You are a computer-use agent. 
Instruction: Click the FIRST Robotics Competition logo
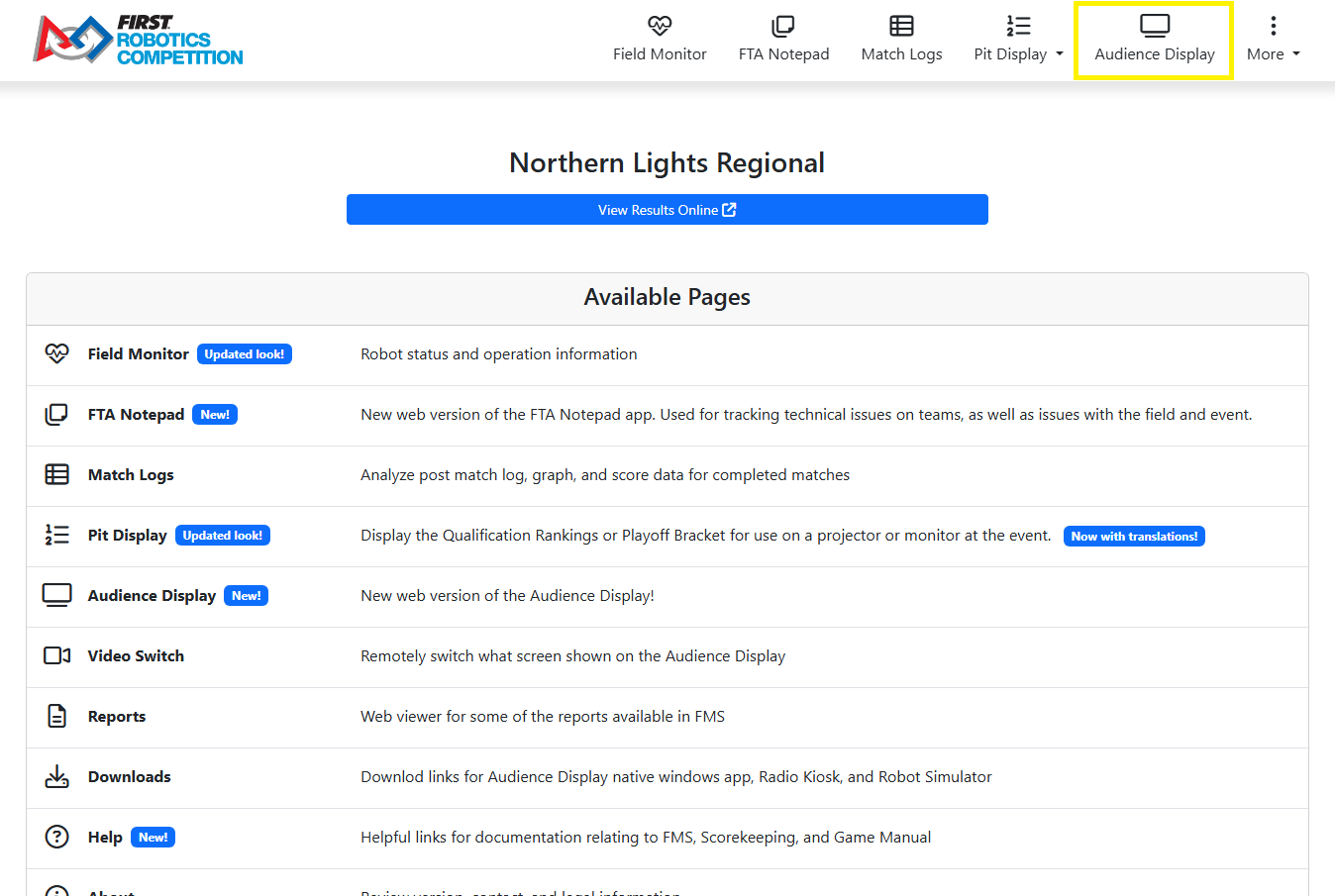tap(138, 40)
